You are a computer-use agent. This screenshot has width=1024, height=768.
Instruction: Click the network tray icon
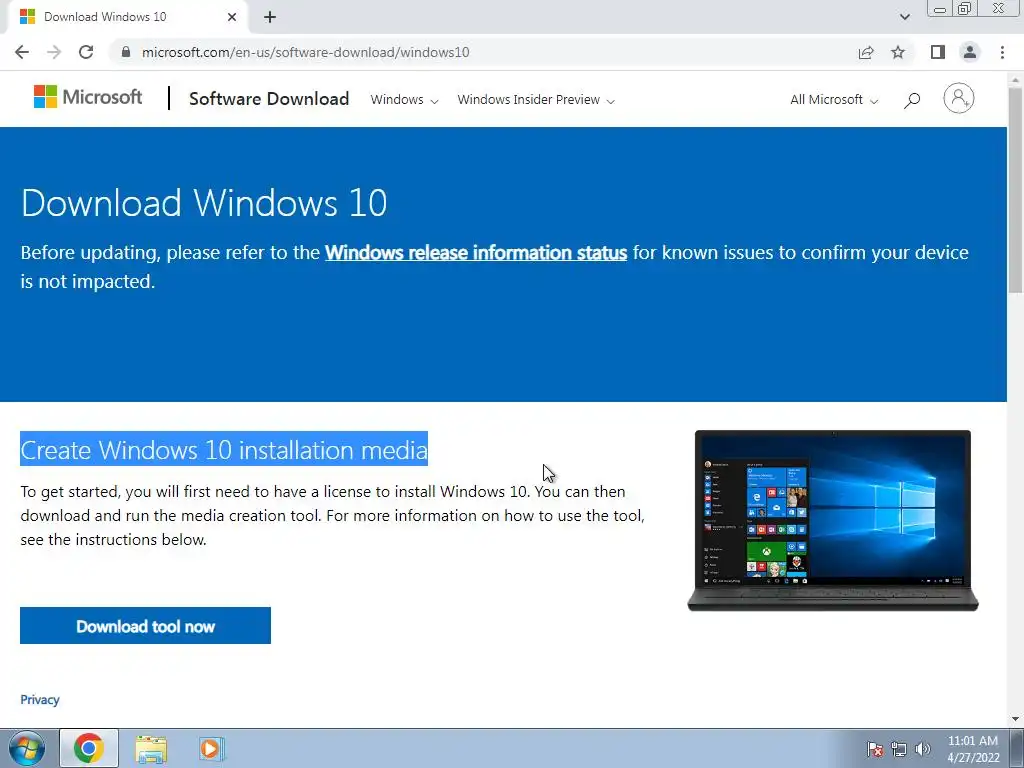899,749
